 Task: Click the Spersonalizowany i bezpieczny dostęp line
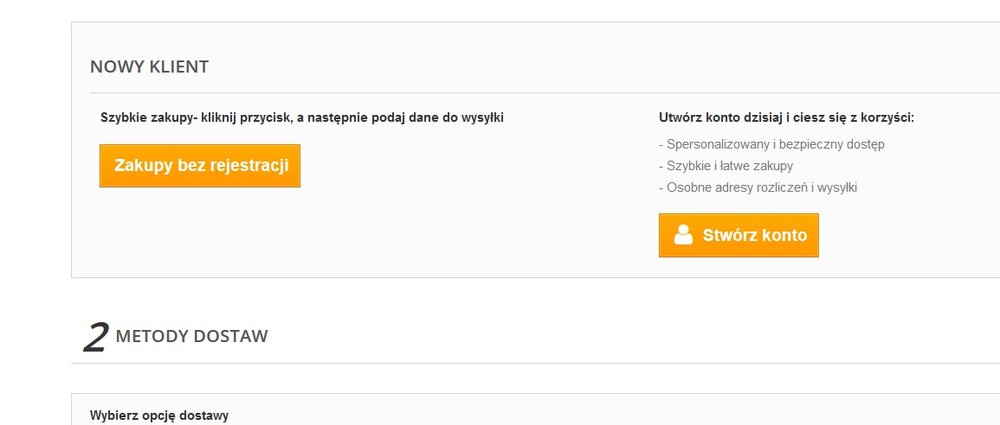point(772,144)
